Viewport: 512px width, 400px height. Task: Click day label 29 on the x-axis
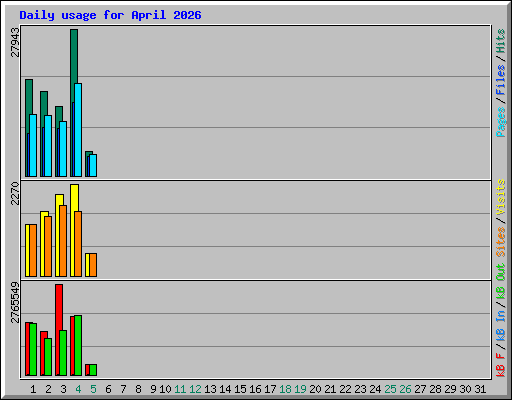pos(450,389)
